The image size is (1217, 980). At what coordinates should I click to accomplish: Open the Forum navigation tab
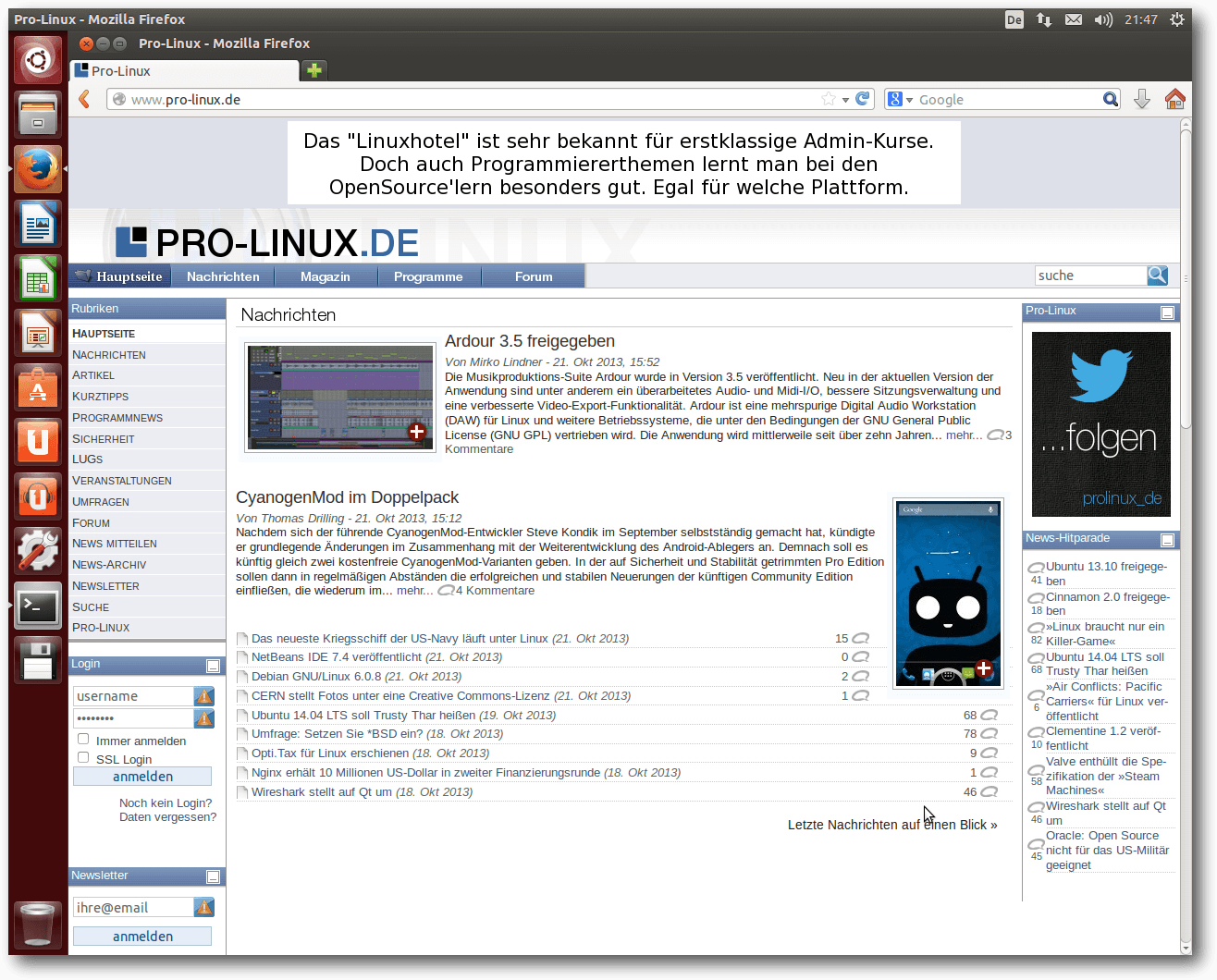pos(534,276)
